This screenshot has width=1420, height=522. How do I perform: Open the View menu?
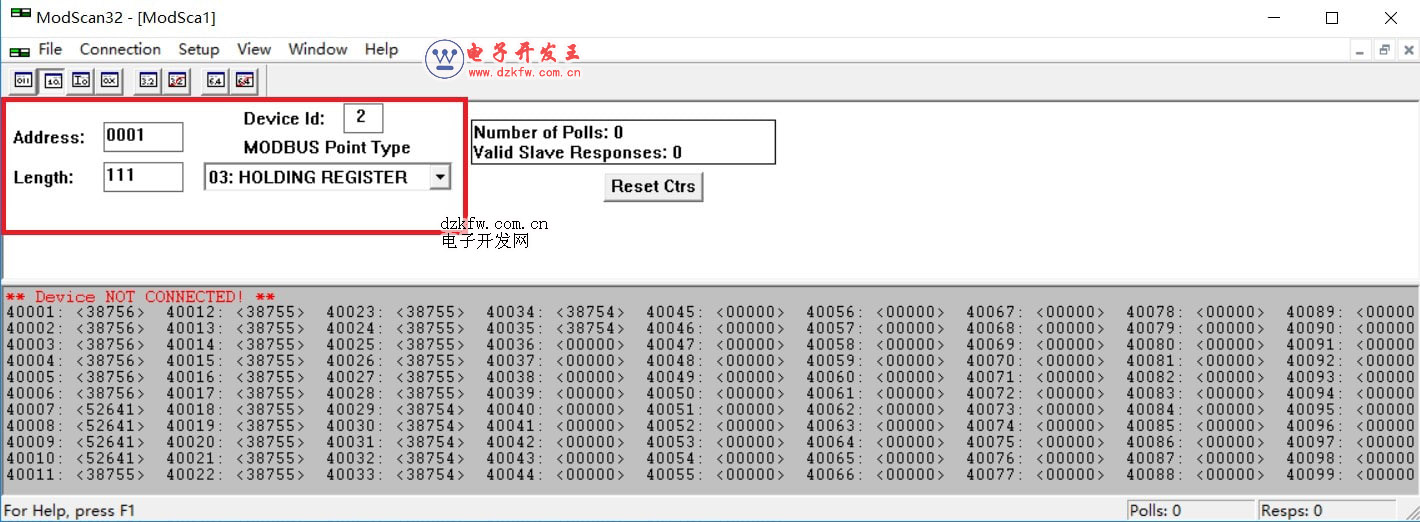coord(254,49)
